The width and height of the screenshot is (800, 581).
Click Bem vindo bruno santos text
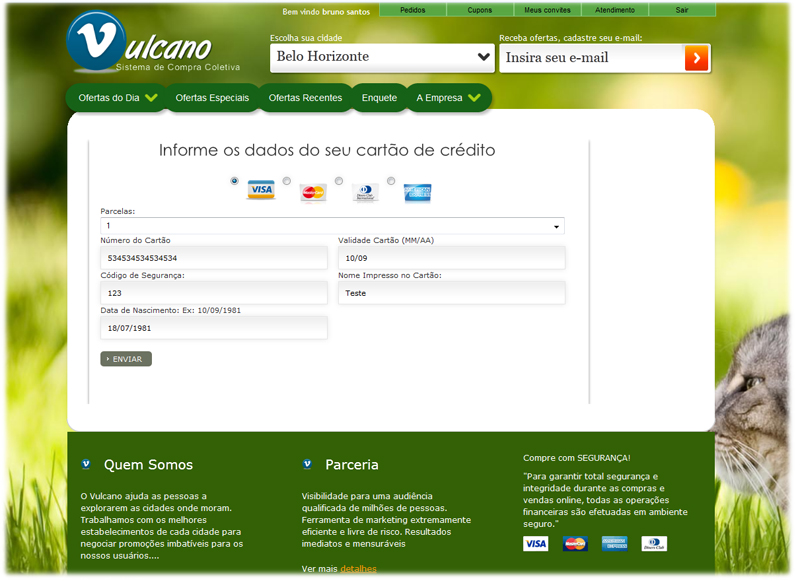point(326,12)
